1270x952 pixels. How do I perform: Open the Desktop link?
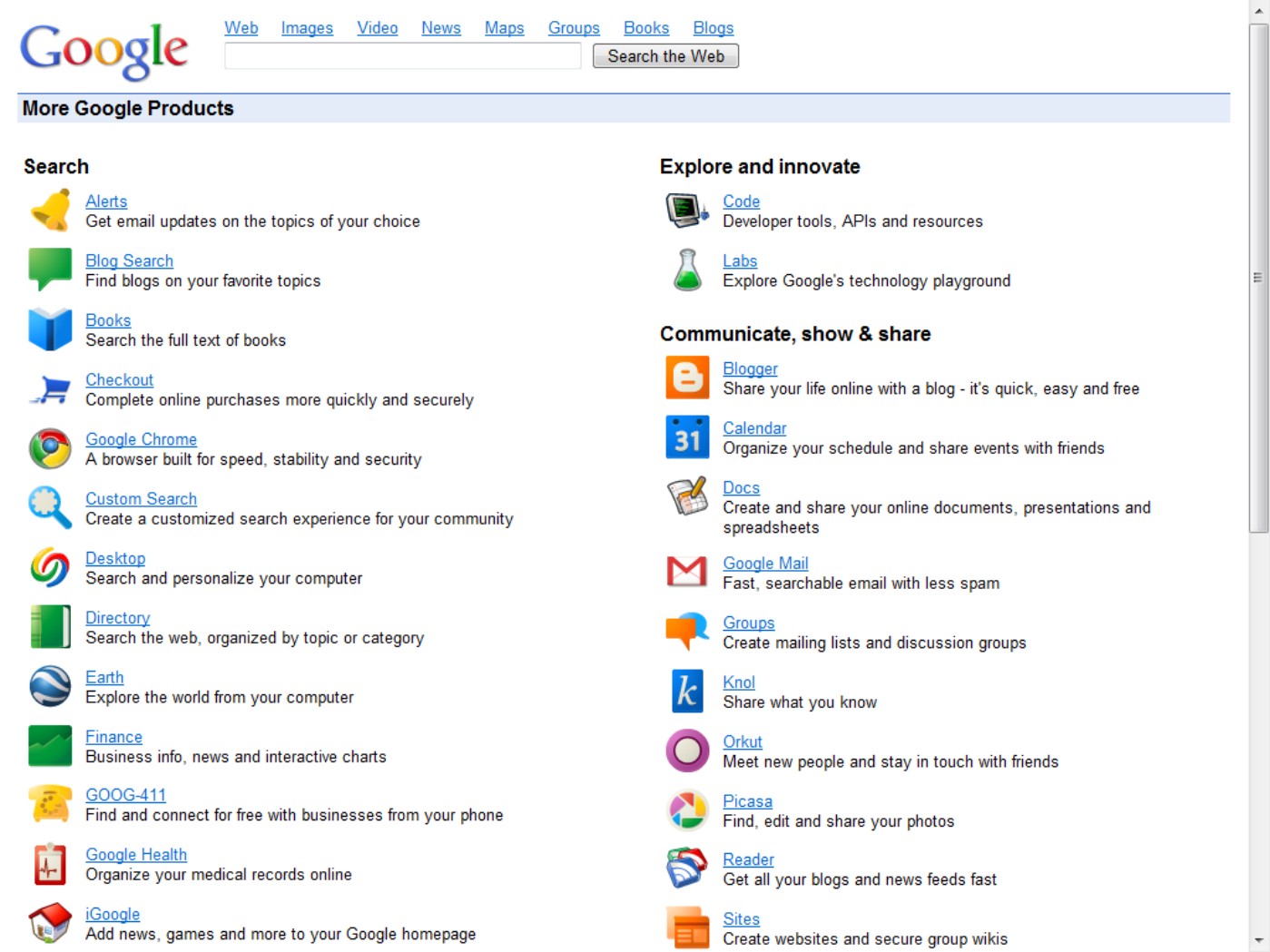(x=115, y=558)
